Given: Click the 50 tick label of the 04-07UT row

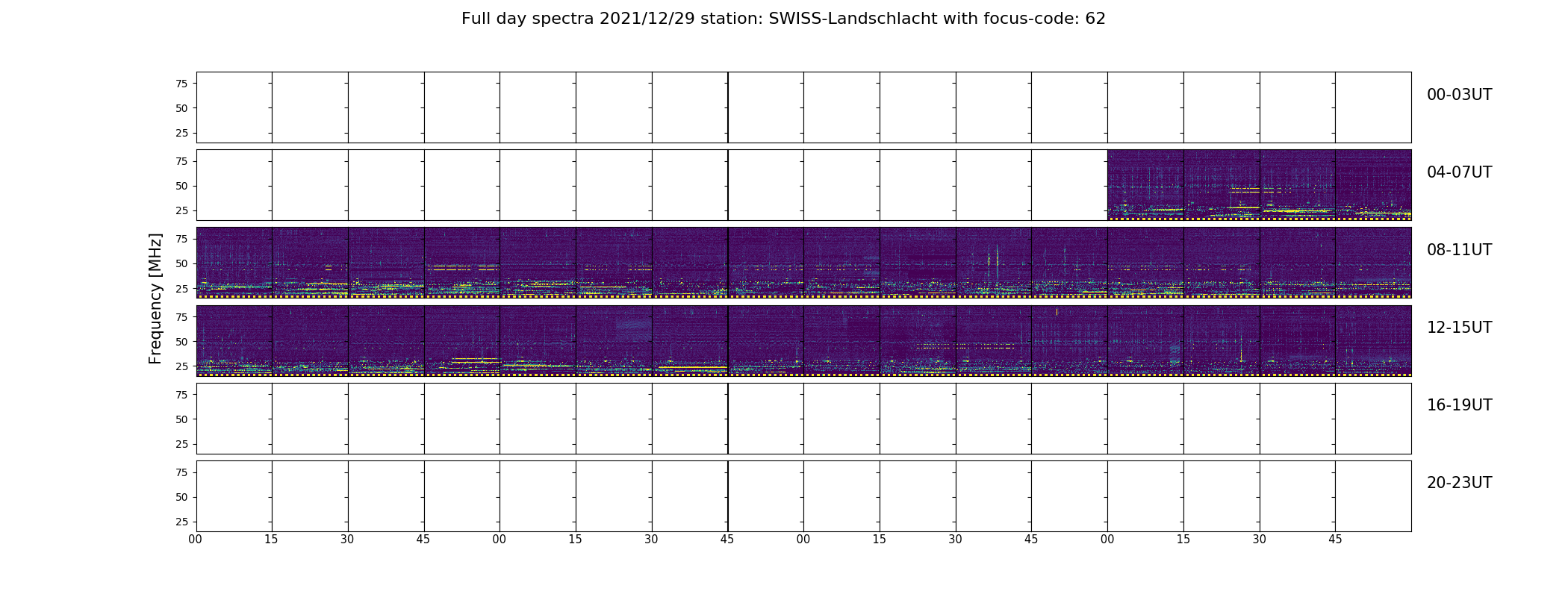Looking at the screenshot, I should click(181, 186).
